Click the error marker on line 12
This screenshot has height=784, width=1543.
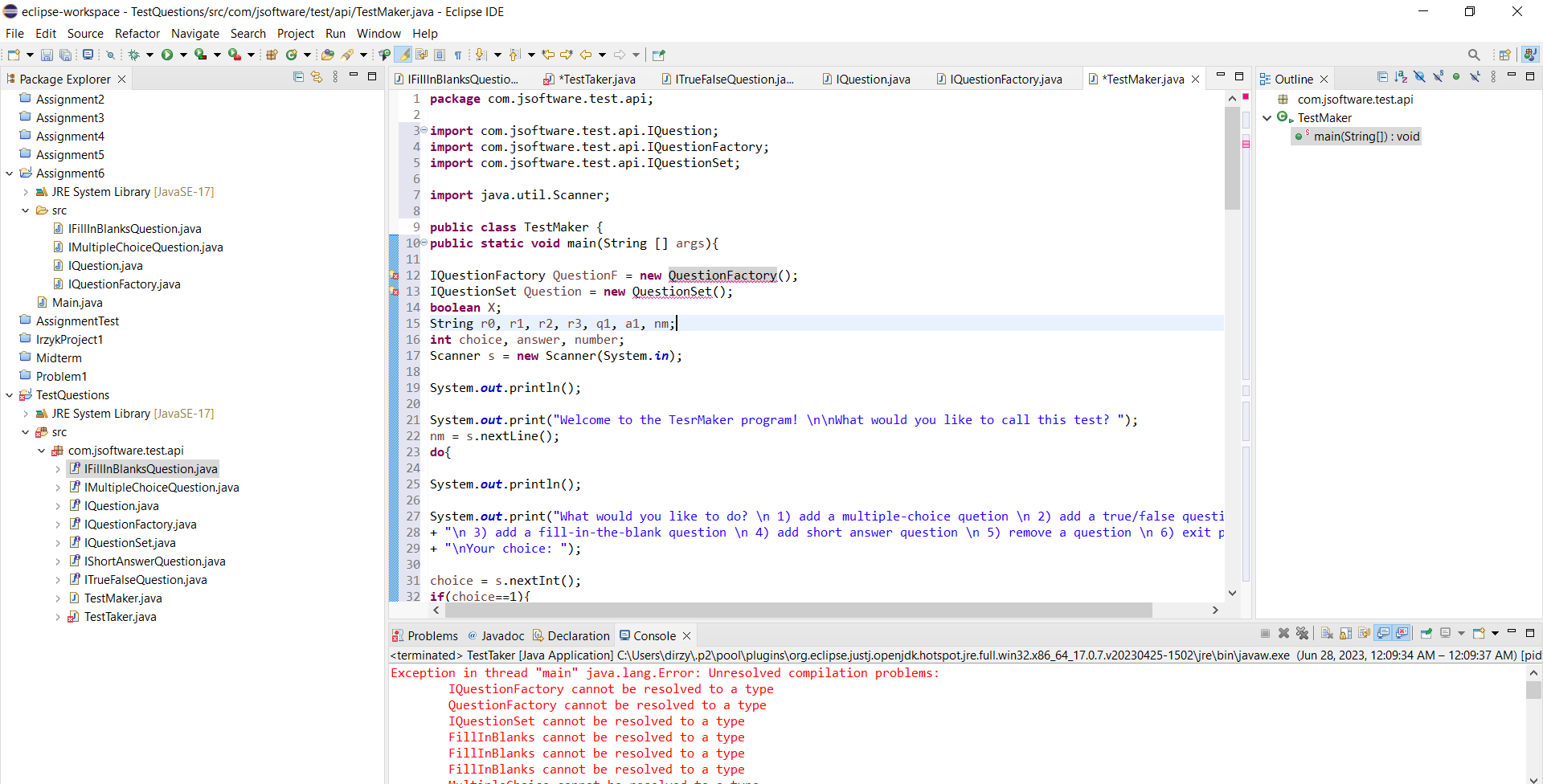[x=394, y=276]
